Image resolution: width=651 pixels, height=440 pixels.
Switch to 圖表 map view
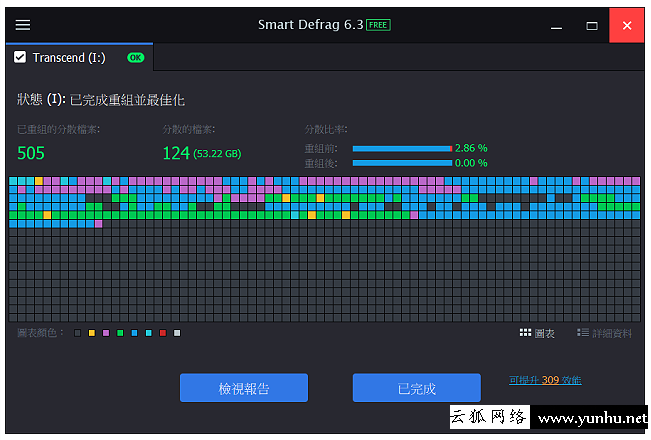point(537,333)
